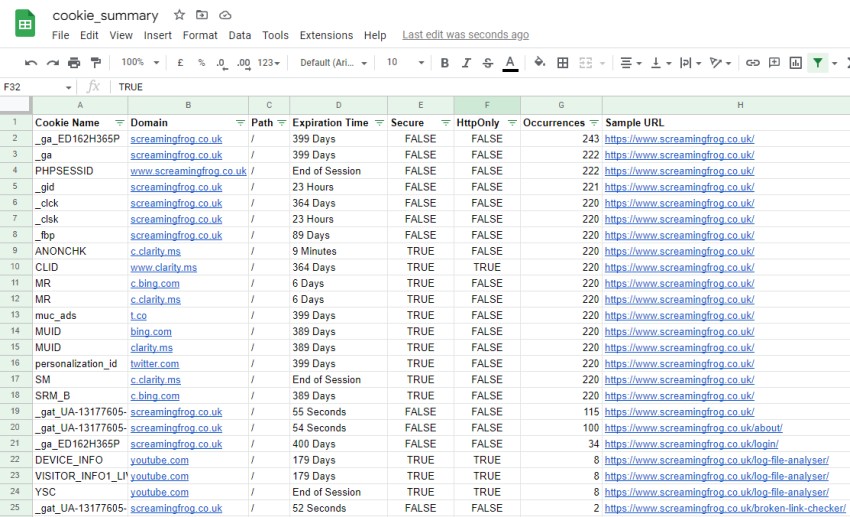Image resolution: width=850 pixels, height=517 pixels.
Task: Select column F header
Action: coord(487,105)
